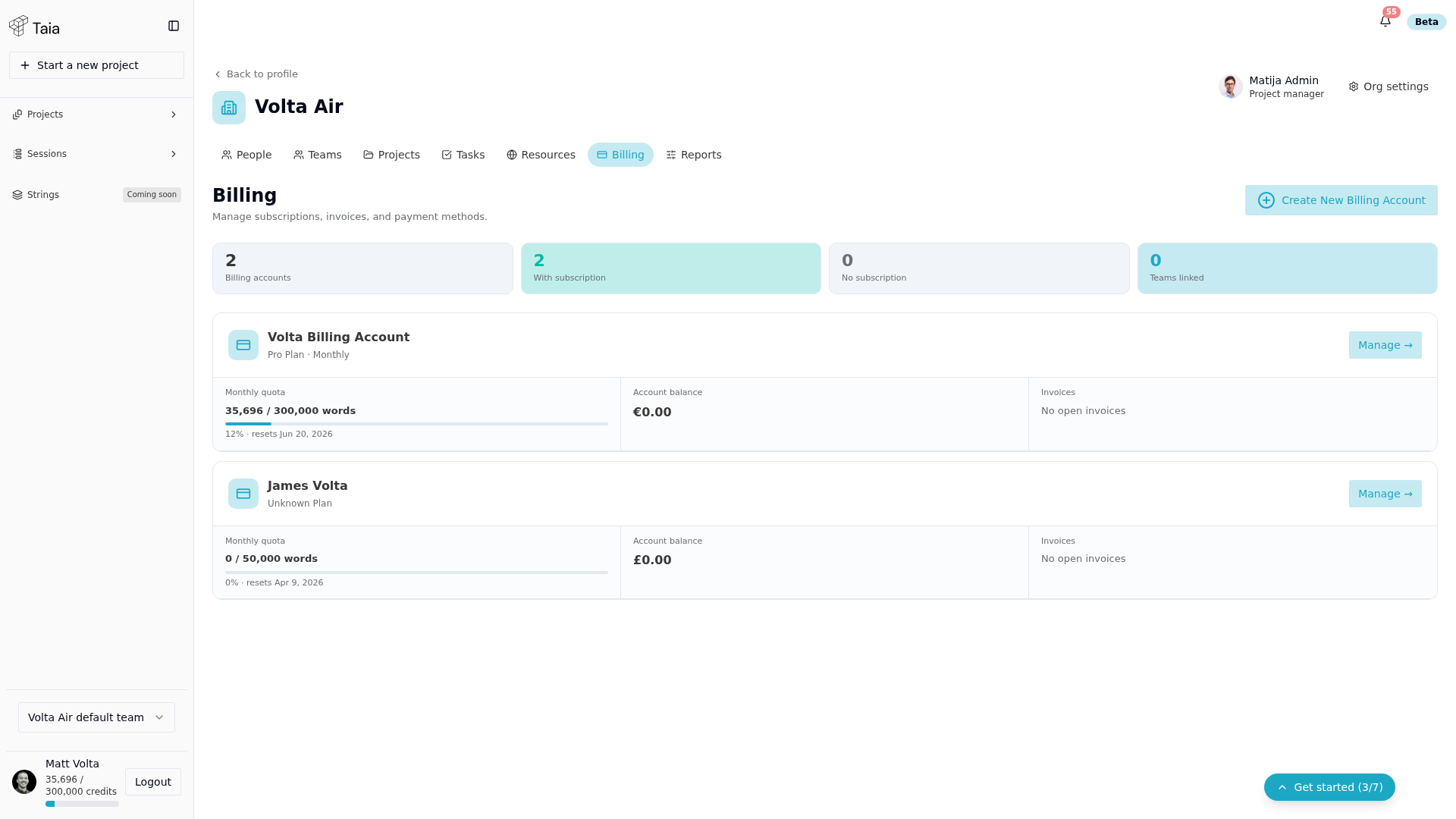Click the card icon beside Volta Billing Account

pyautogui.click(x=243, y=345)
